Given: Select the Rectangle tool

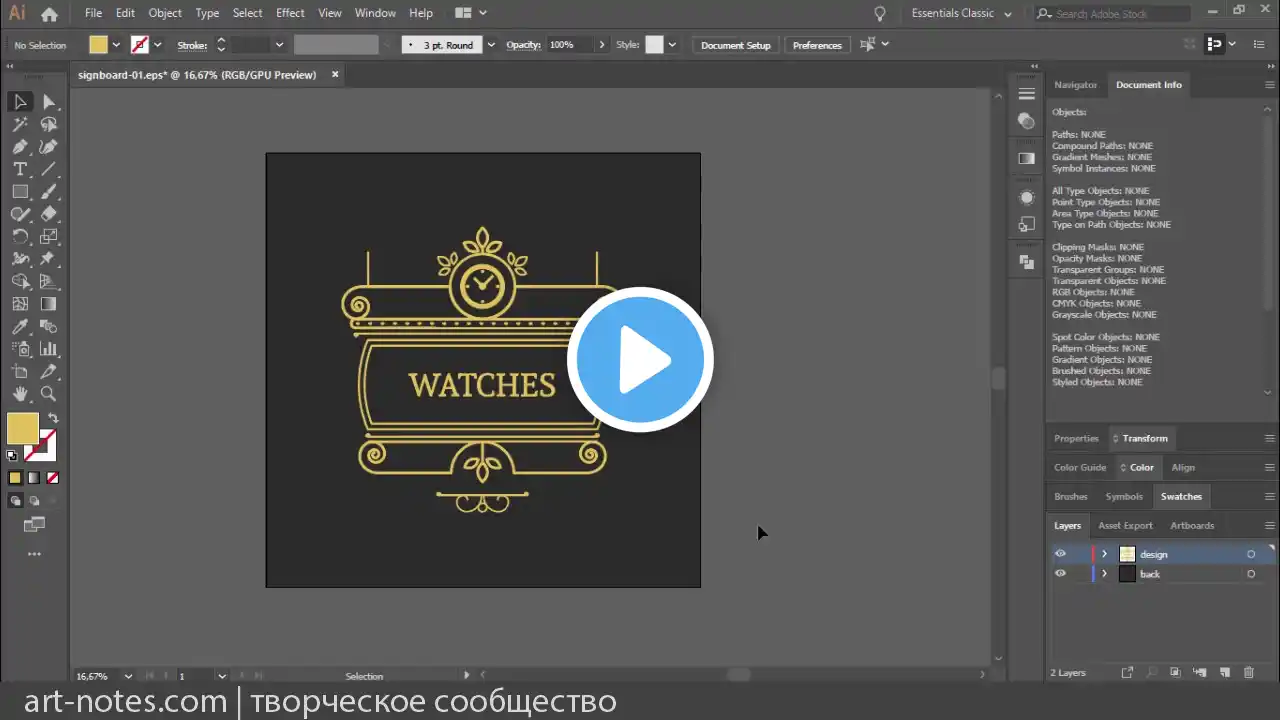Looking at the screenshot, I should pyautogui.click(x=20, y=192).
